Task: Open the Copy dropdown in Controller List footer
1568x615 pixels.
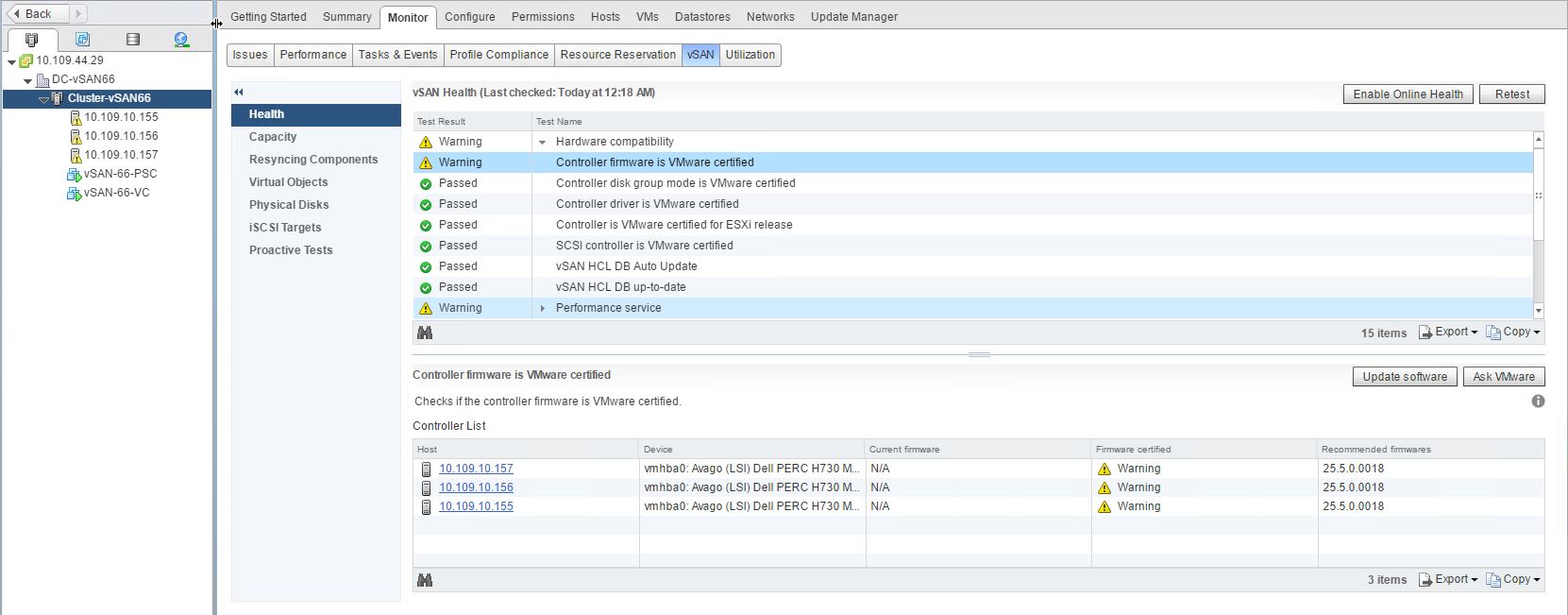Action: click(1512, 580)
